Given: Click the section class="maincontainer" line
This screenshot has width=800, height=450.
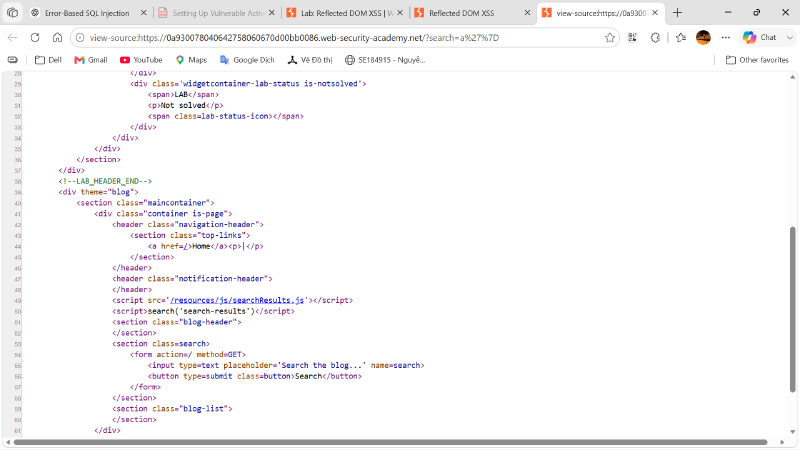Looking at the screenshot, I should 145,203.
